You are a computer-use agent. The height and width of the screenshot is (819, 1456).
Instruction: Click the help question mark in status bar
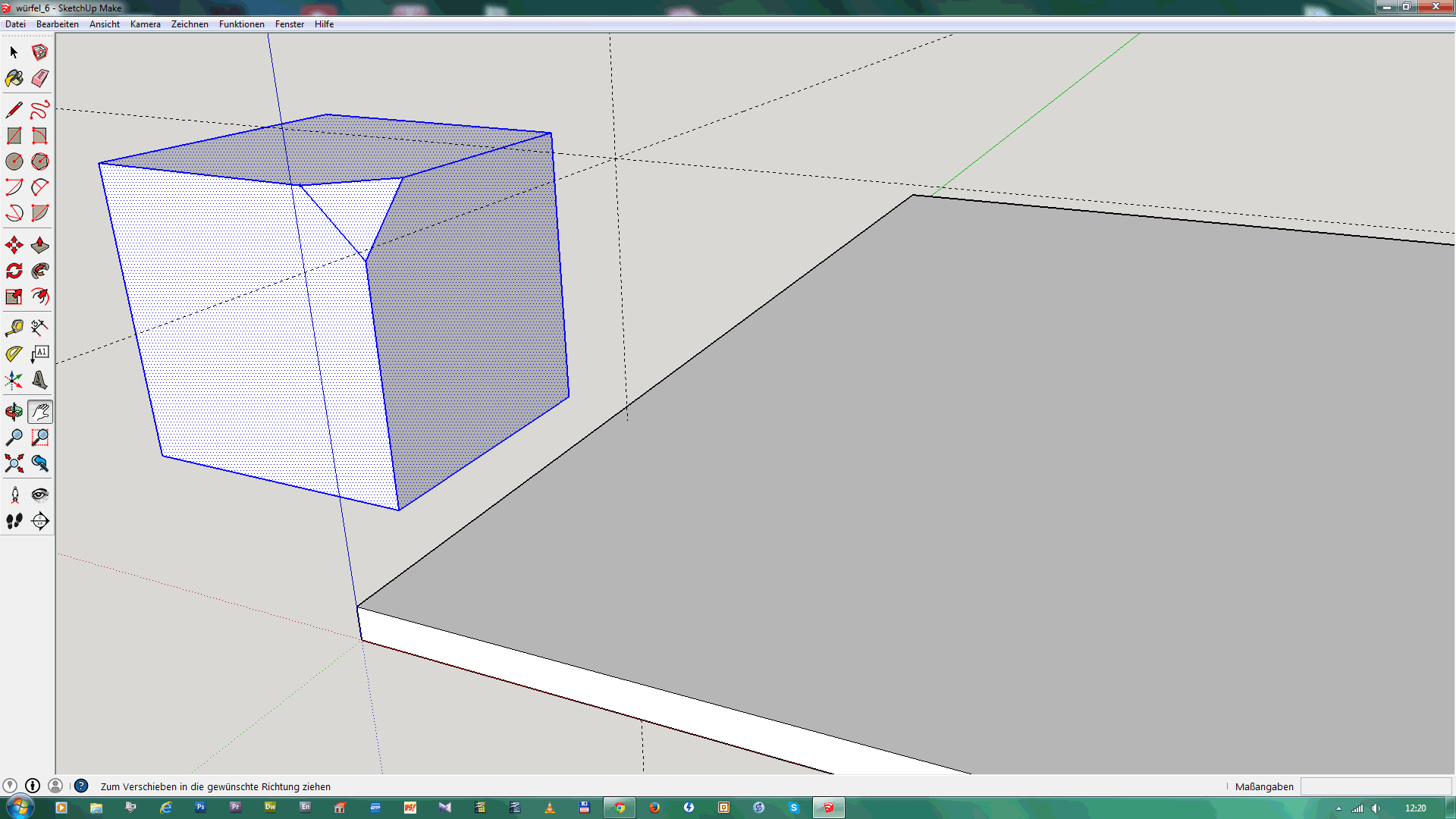point(81,786)
